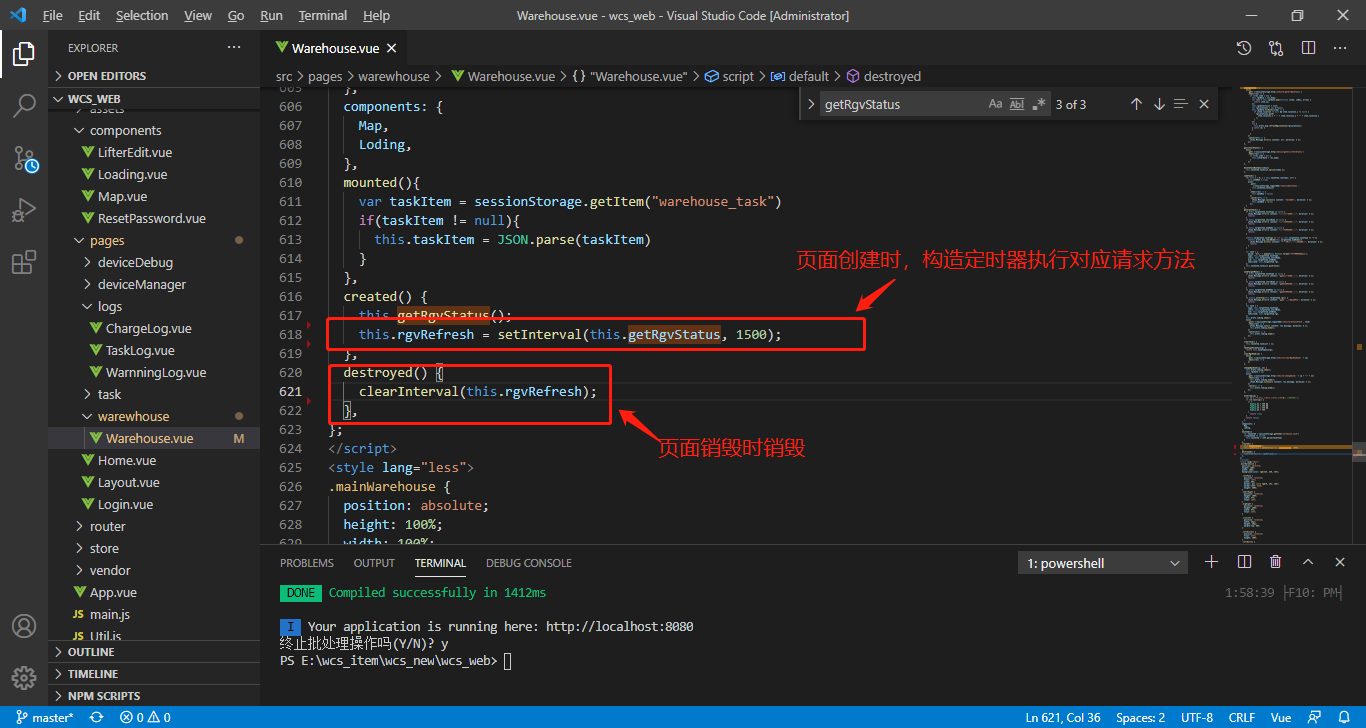Open the Search view in activity bar
This screenshot has height=728, width=1366.
tap(24, 106)
